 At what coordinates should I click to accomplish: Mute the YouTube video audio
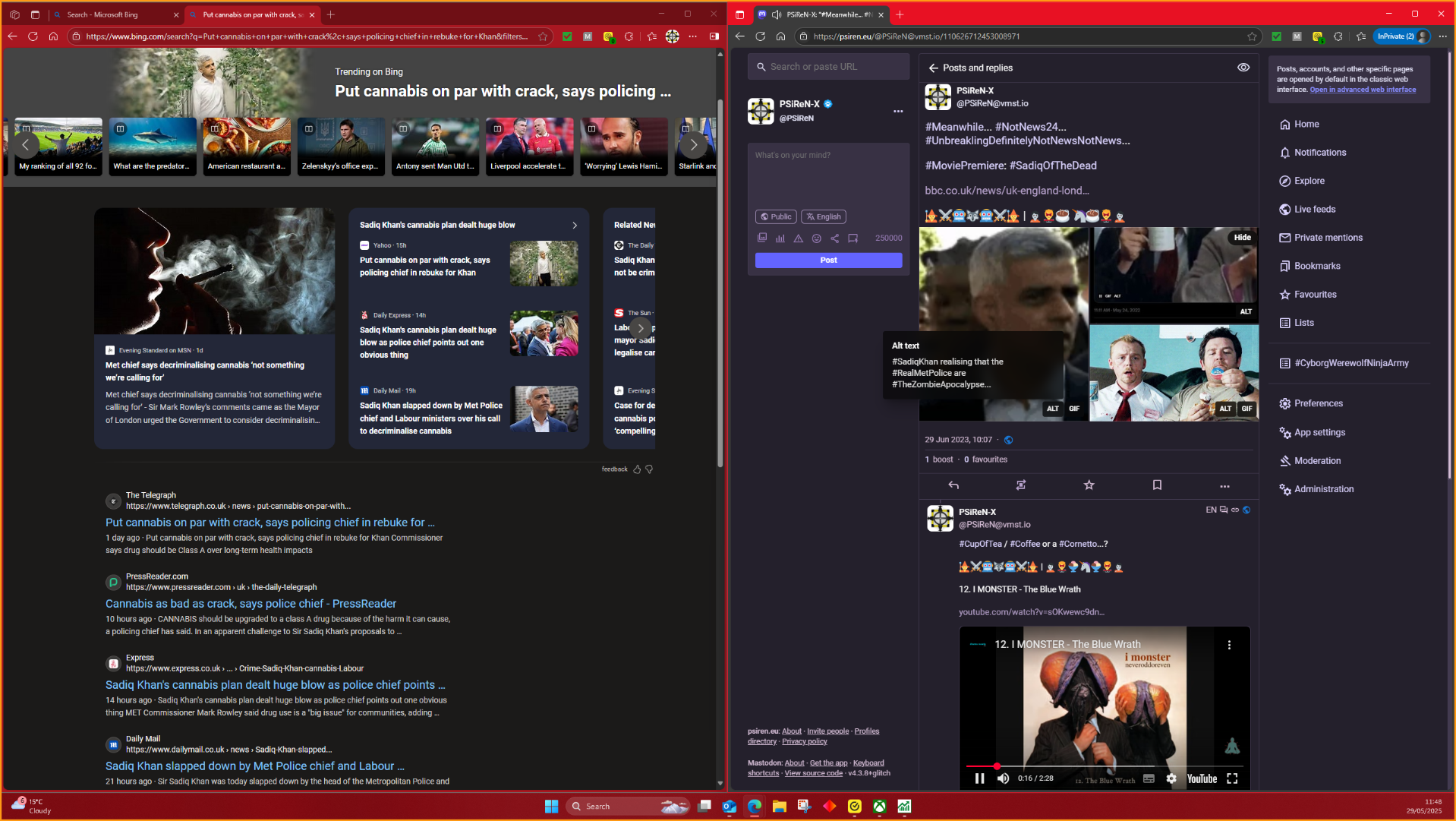1003,778
